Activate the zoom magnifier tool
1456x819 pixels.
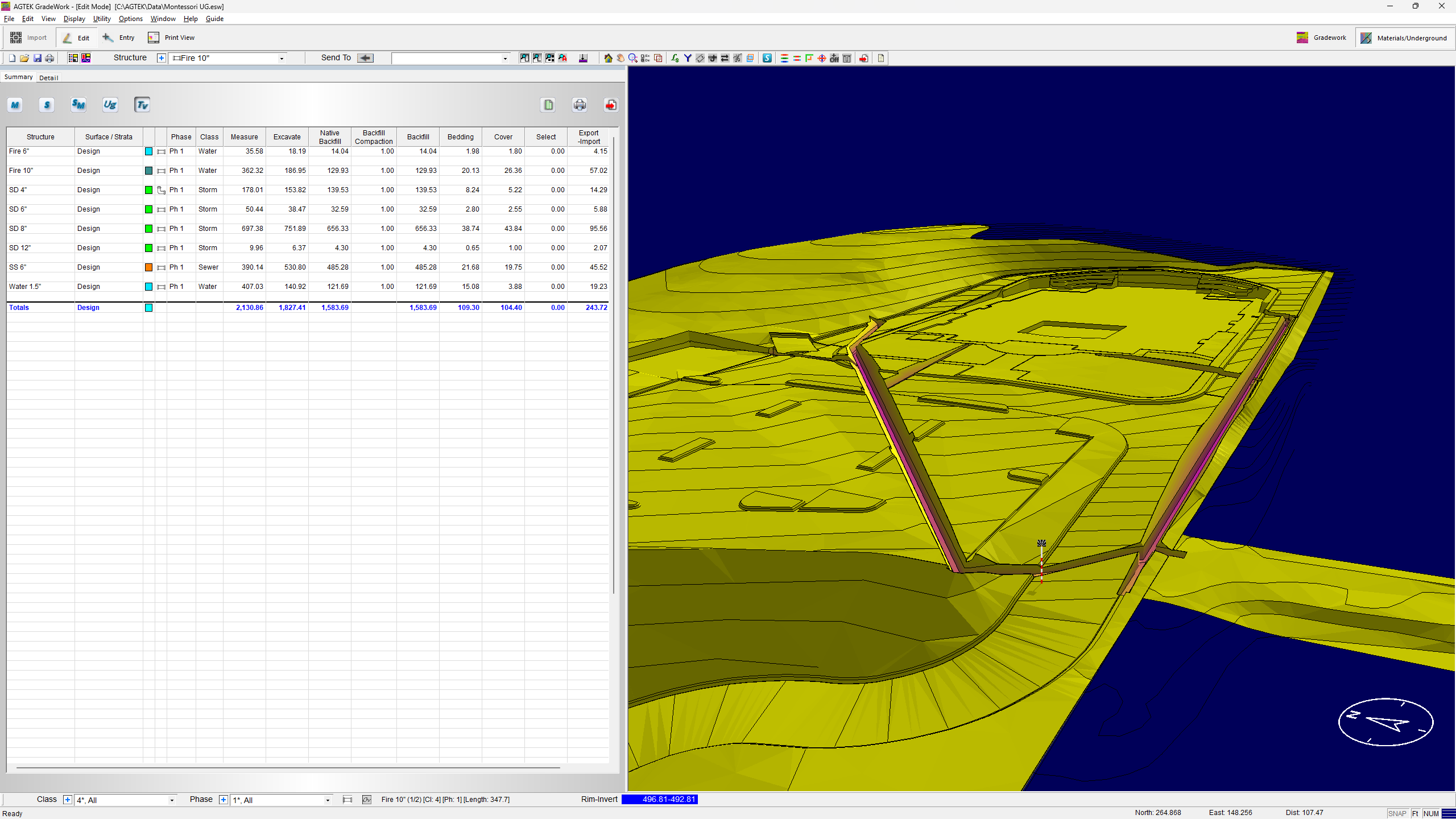[632, 58]
